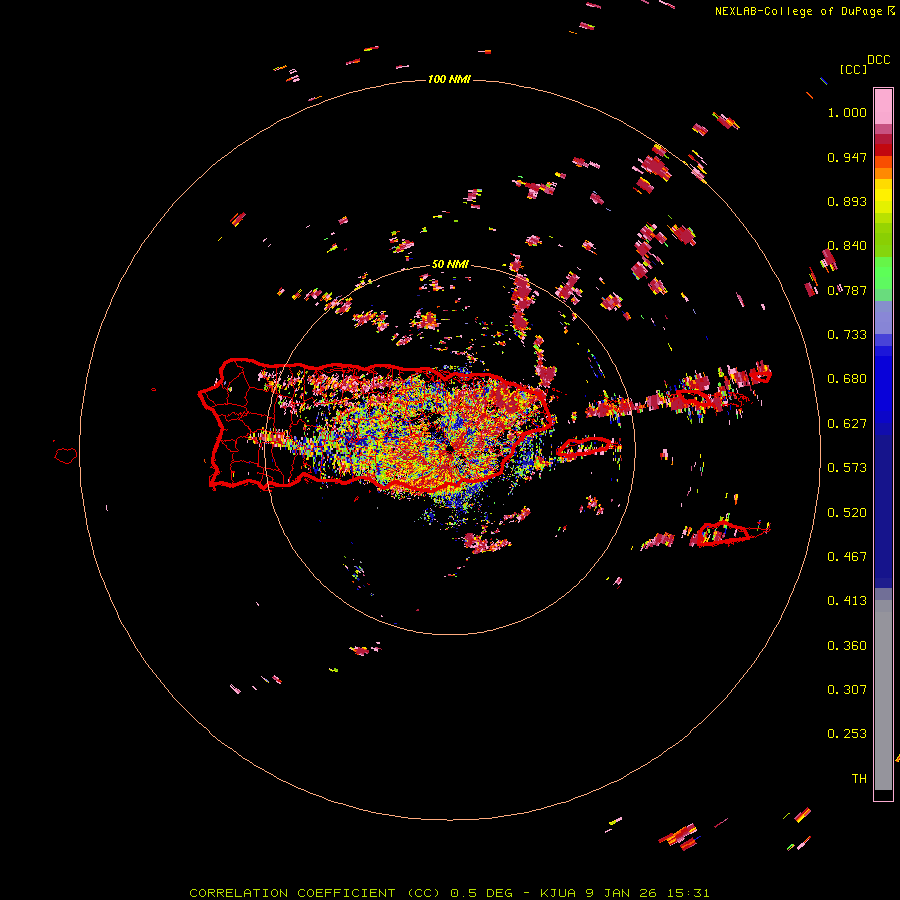900x900 pixels.
Task: Select the 0.733 scale value
Action: click(847, 335)
